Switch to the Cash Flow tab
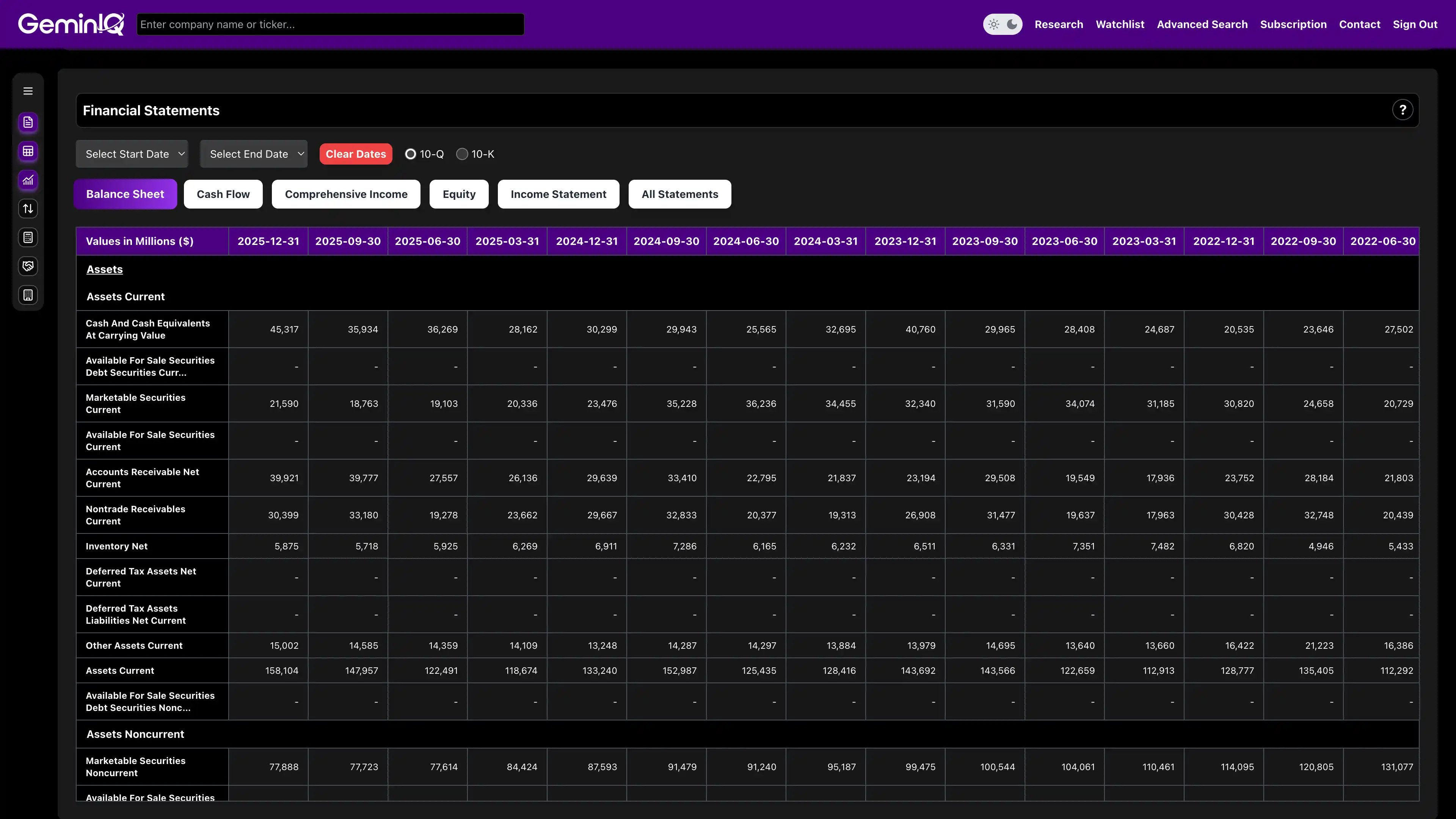Image resolution: width=1456 pixels, height=819 pixels. [x=223, y=194]
